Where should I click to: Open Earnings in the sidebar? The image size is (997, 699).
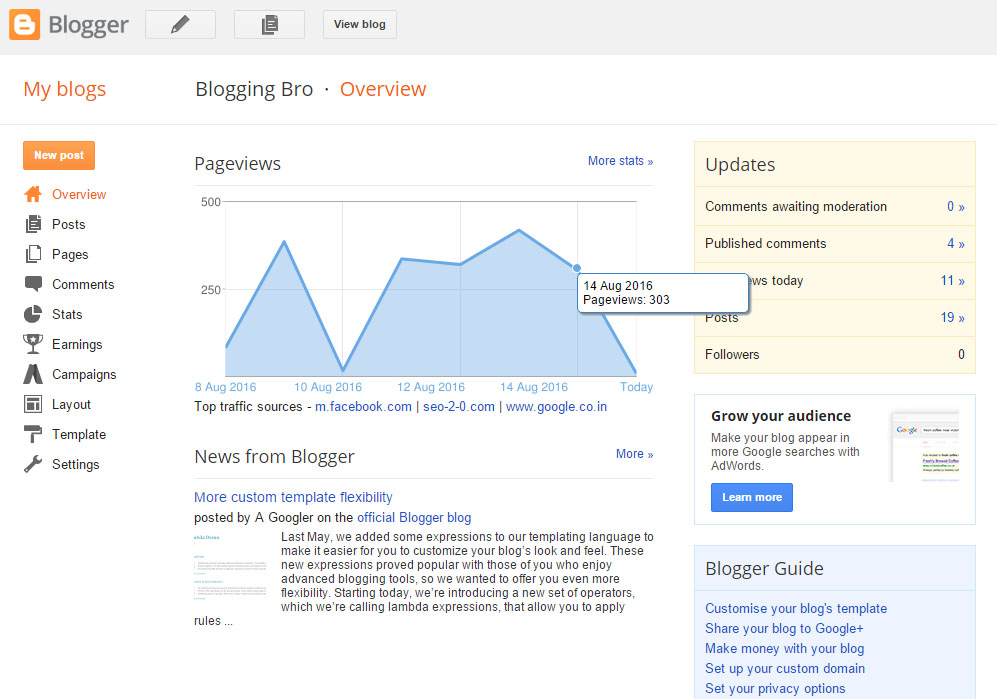pyautogui.click(x=77, y=344)
